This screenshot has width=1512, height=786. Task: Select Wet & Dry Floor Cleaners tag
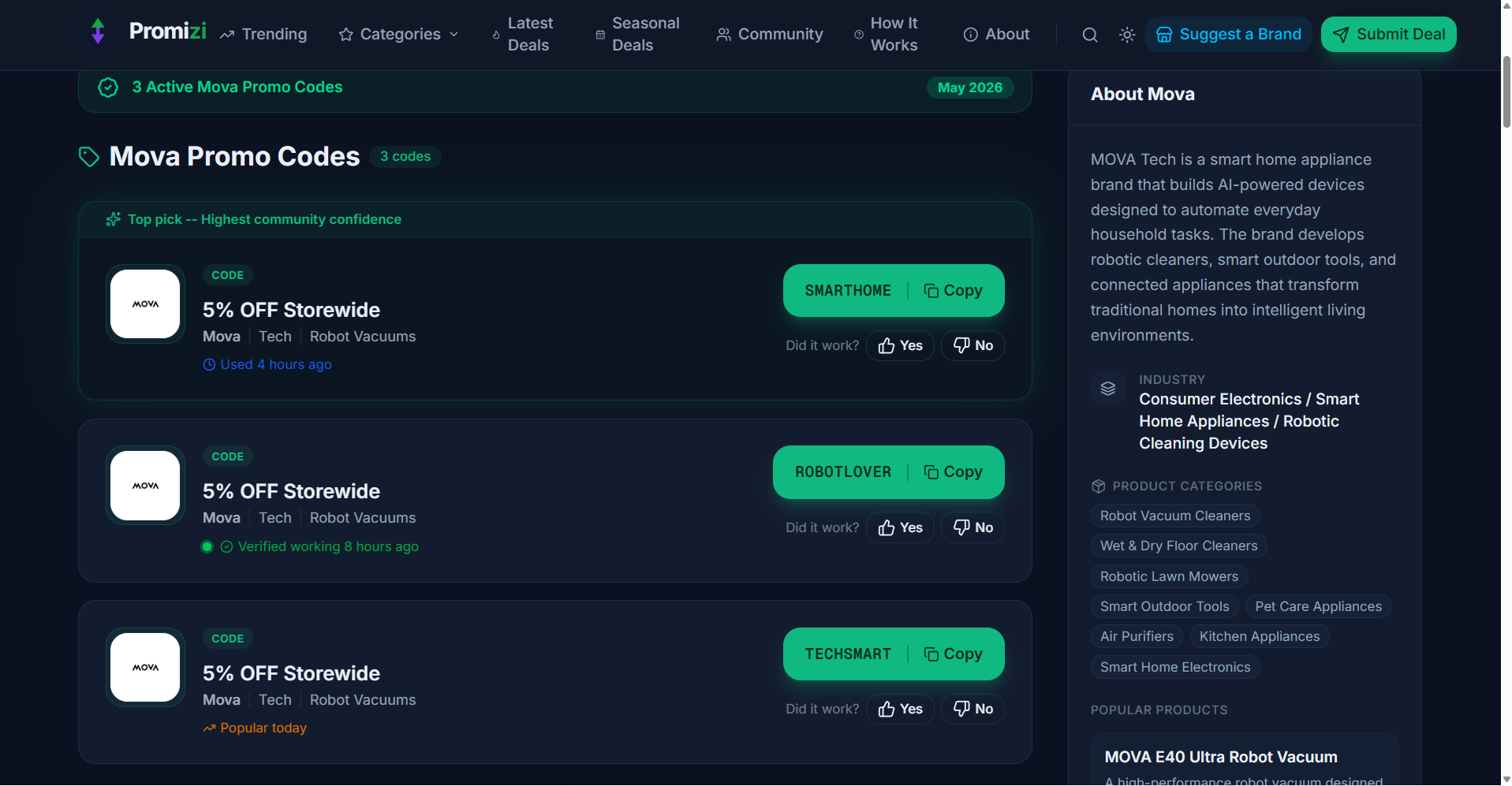[x=1179, y=546]
